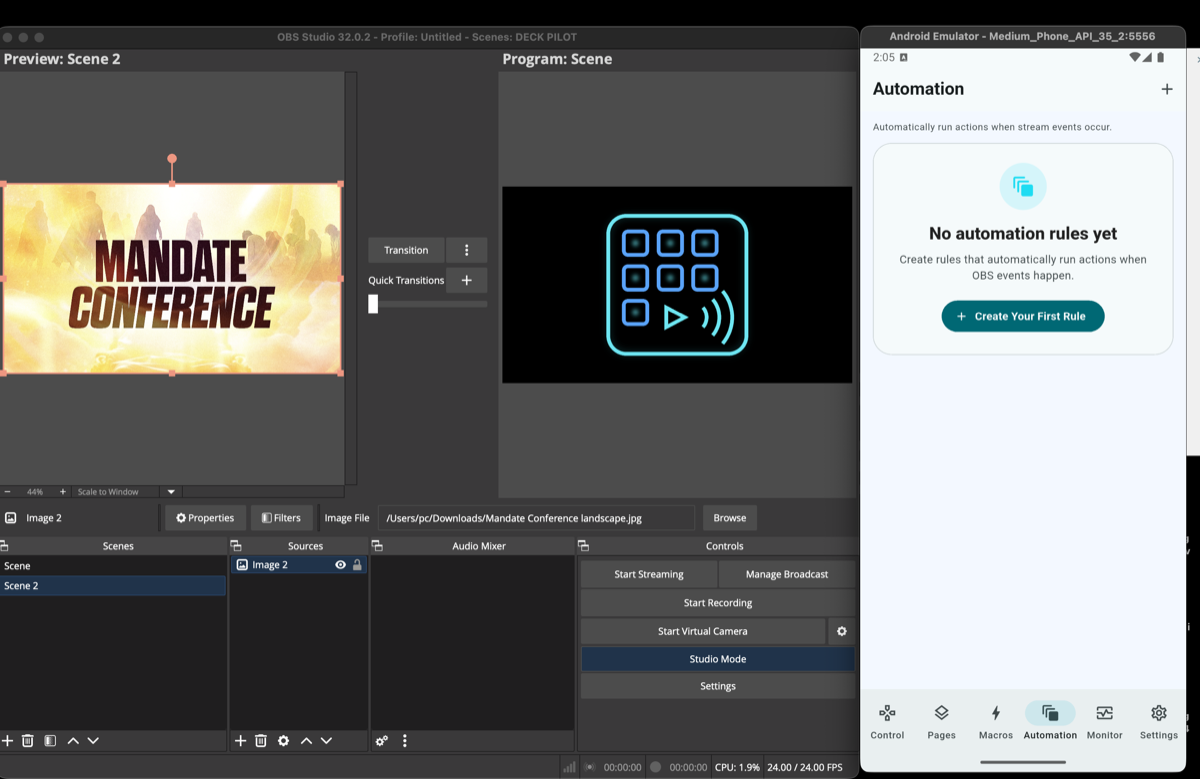The width and height of the screenshot is (1200, 779).
Task: Switch to the Pages tab in Deck Pilot
Action: click(x=941, y=721)
